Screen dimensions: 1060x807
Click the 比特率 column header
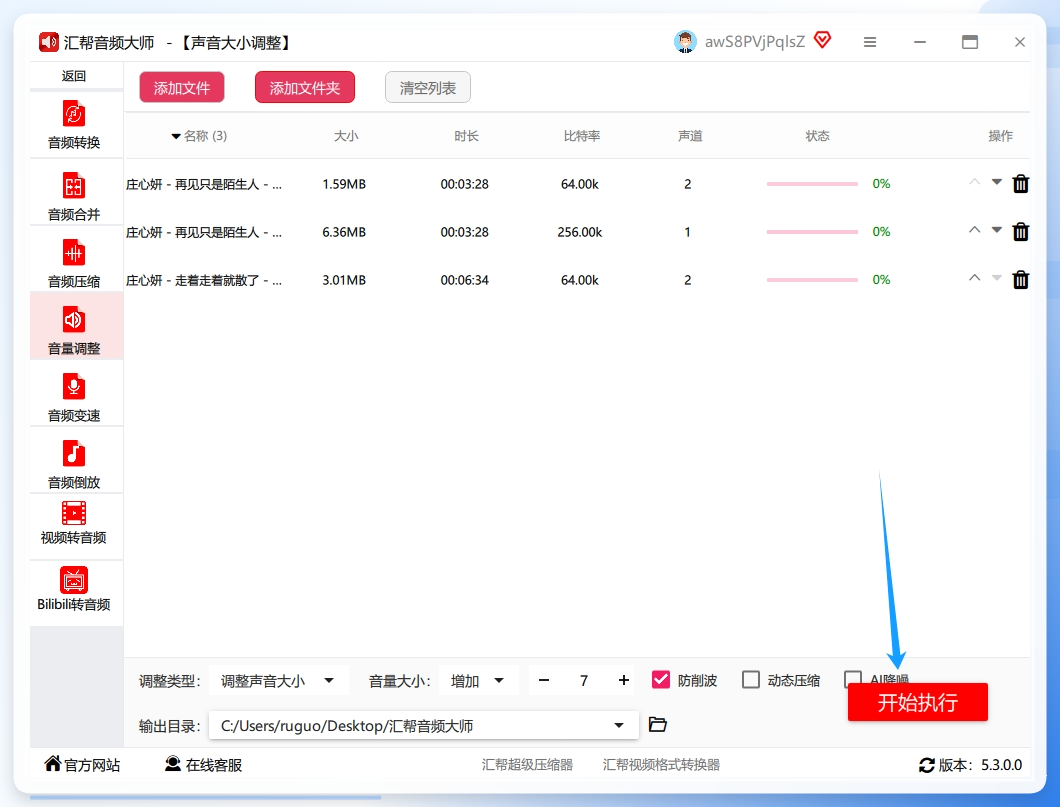point(581,136)
